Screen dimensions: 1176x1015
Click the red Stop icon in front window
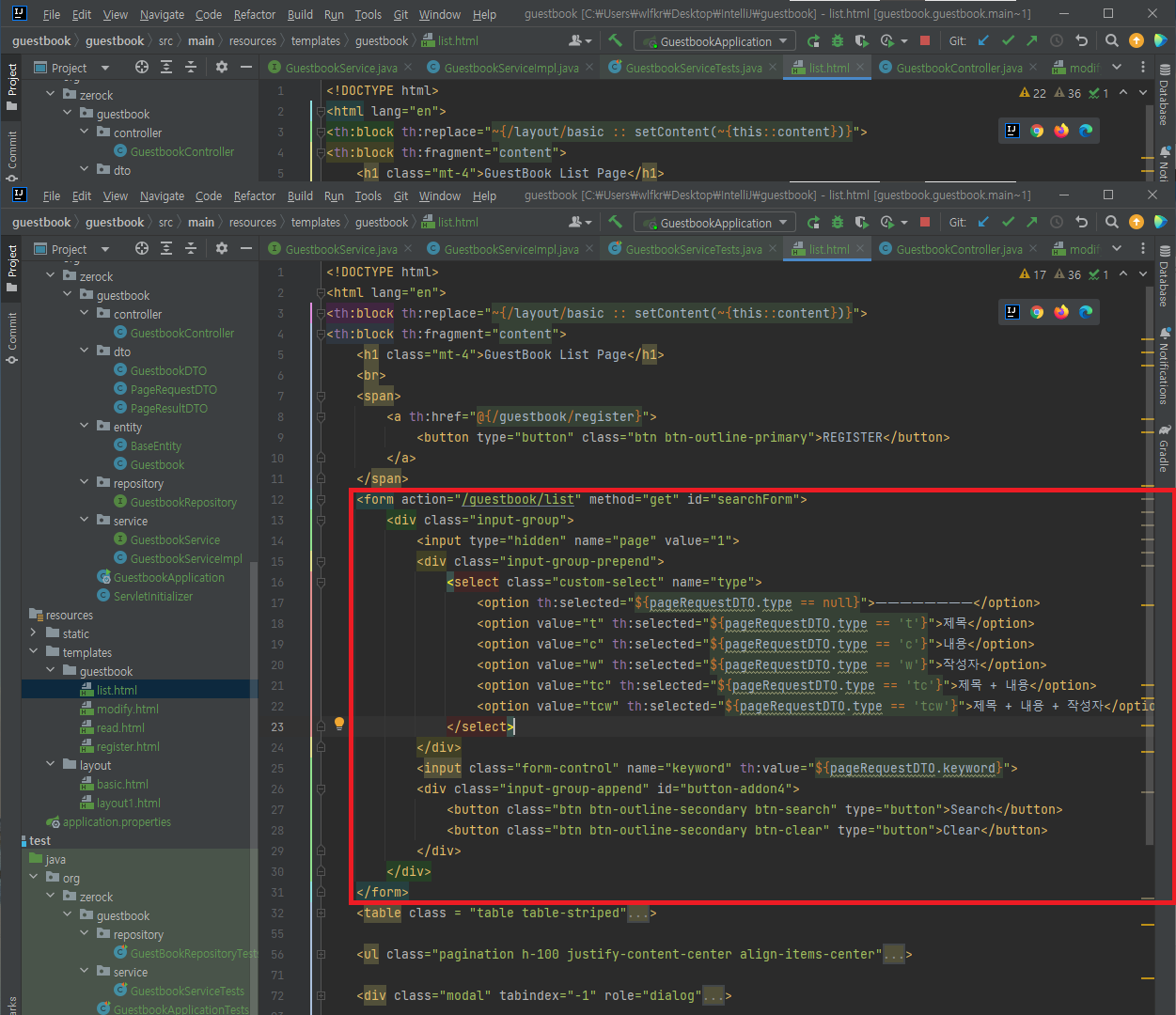925,223
